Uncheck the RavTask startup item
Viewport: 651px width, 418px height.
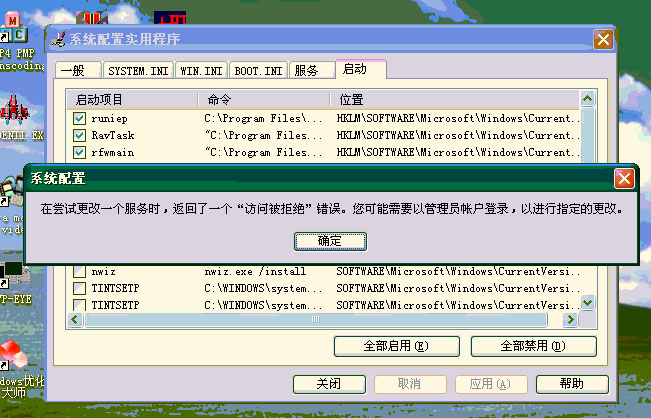click(x=79, y=135)
